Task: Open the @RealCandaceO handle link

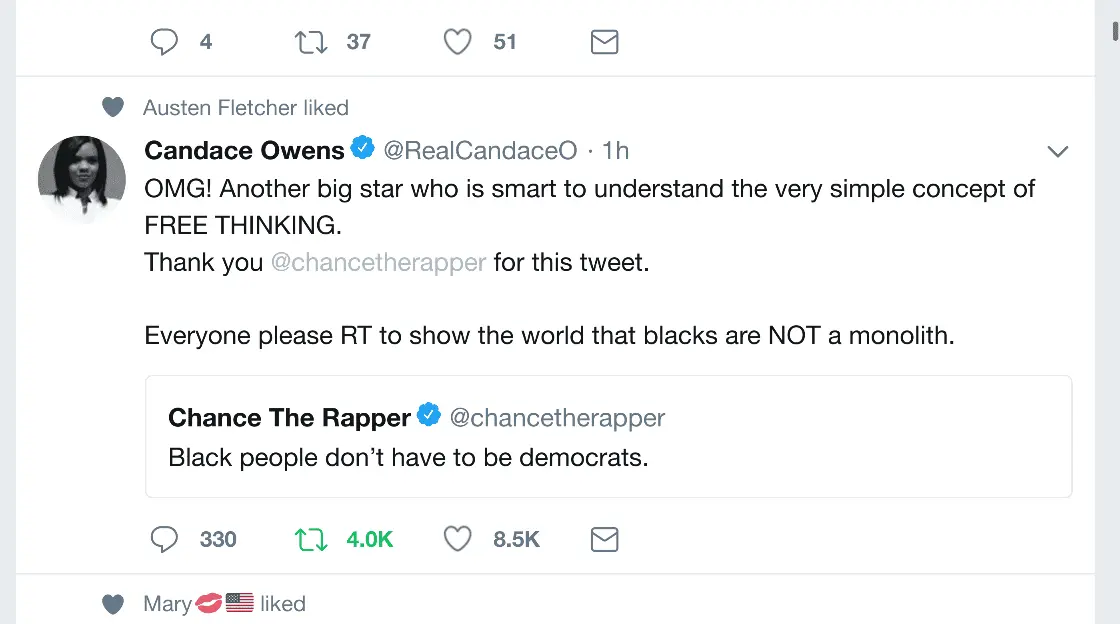Action: 480,150
